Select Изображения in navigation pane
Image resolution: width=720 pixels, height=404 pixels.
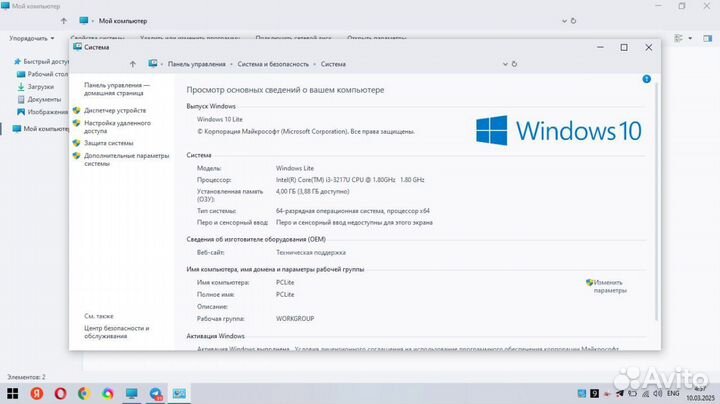pyautogui.click(x=43, y=112)
